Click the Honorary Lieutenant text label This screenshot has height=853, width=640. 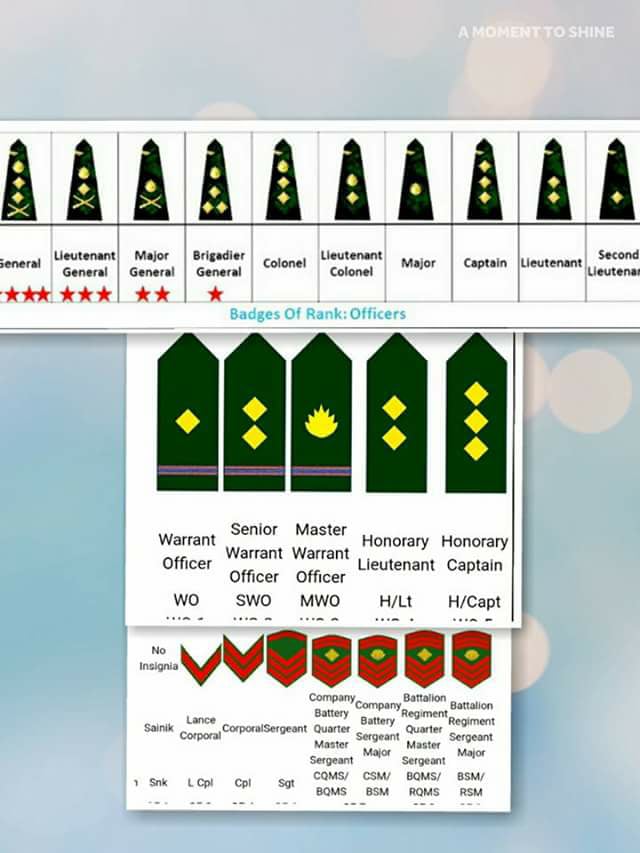[396, 553]
